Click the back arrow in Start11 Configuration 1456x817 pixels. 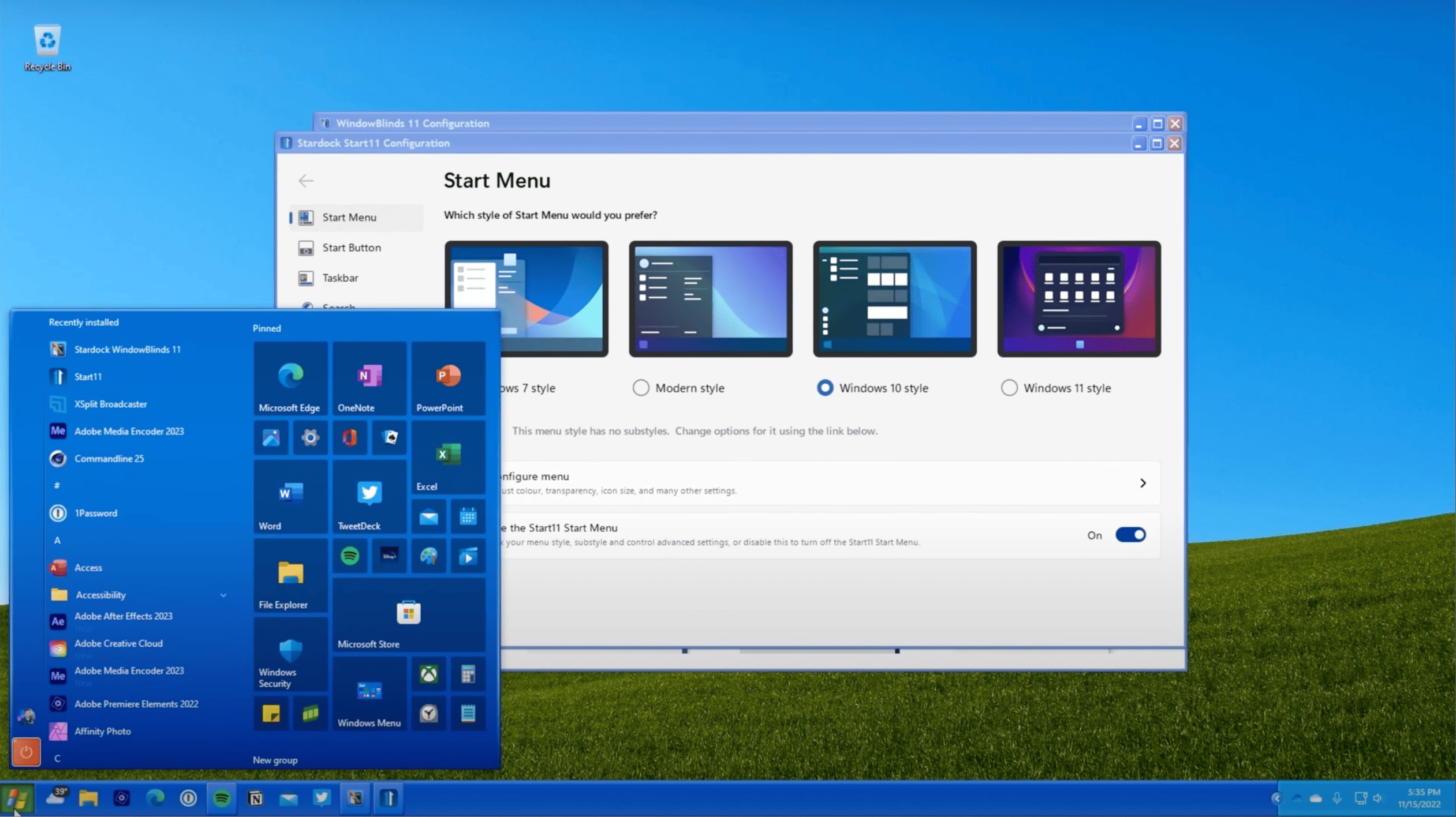[x=306, y=181]
